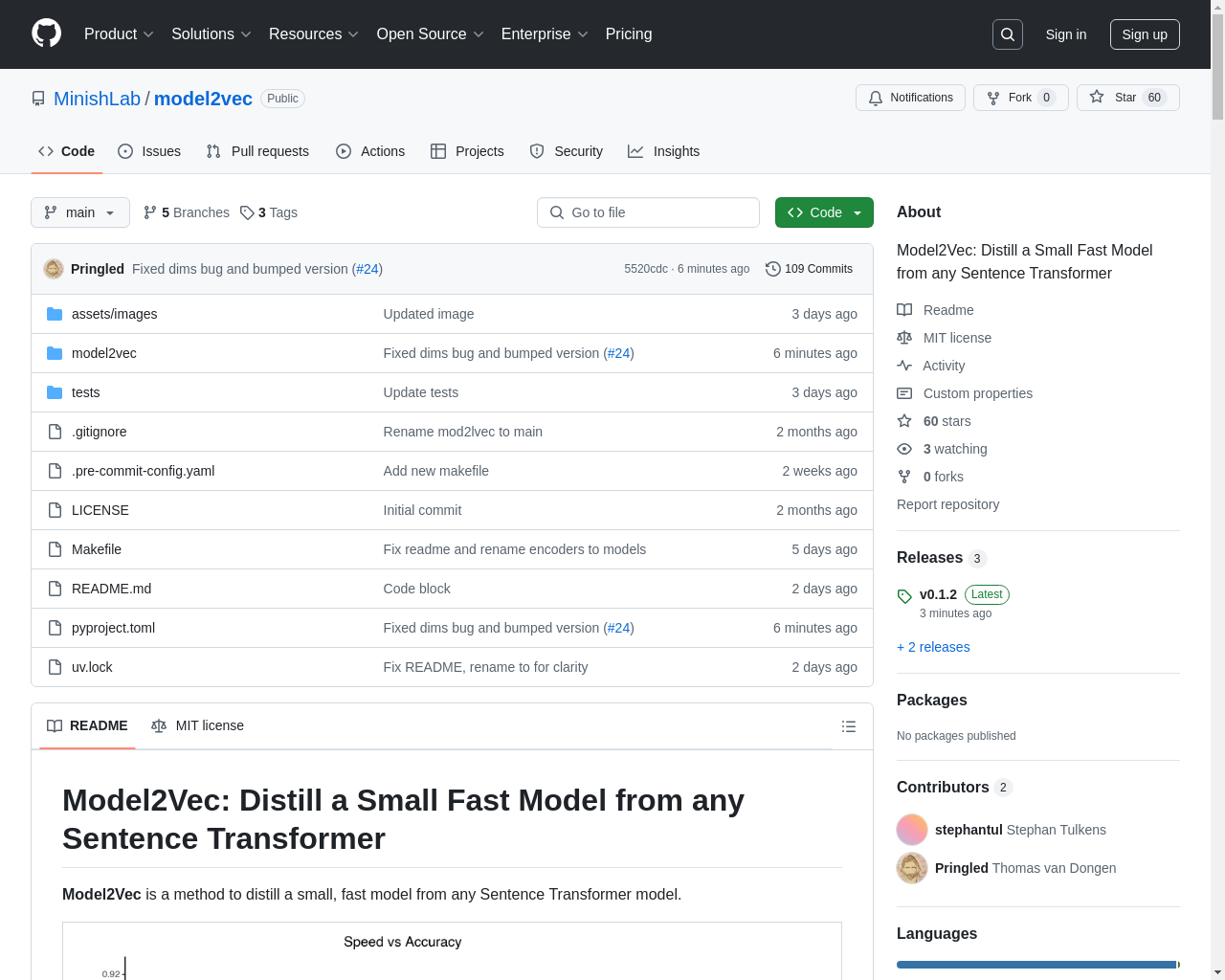Switch to the Insights tab

(664, 151)
